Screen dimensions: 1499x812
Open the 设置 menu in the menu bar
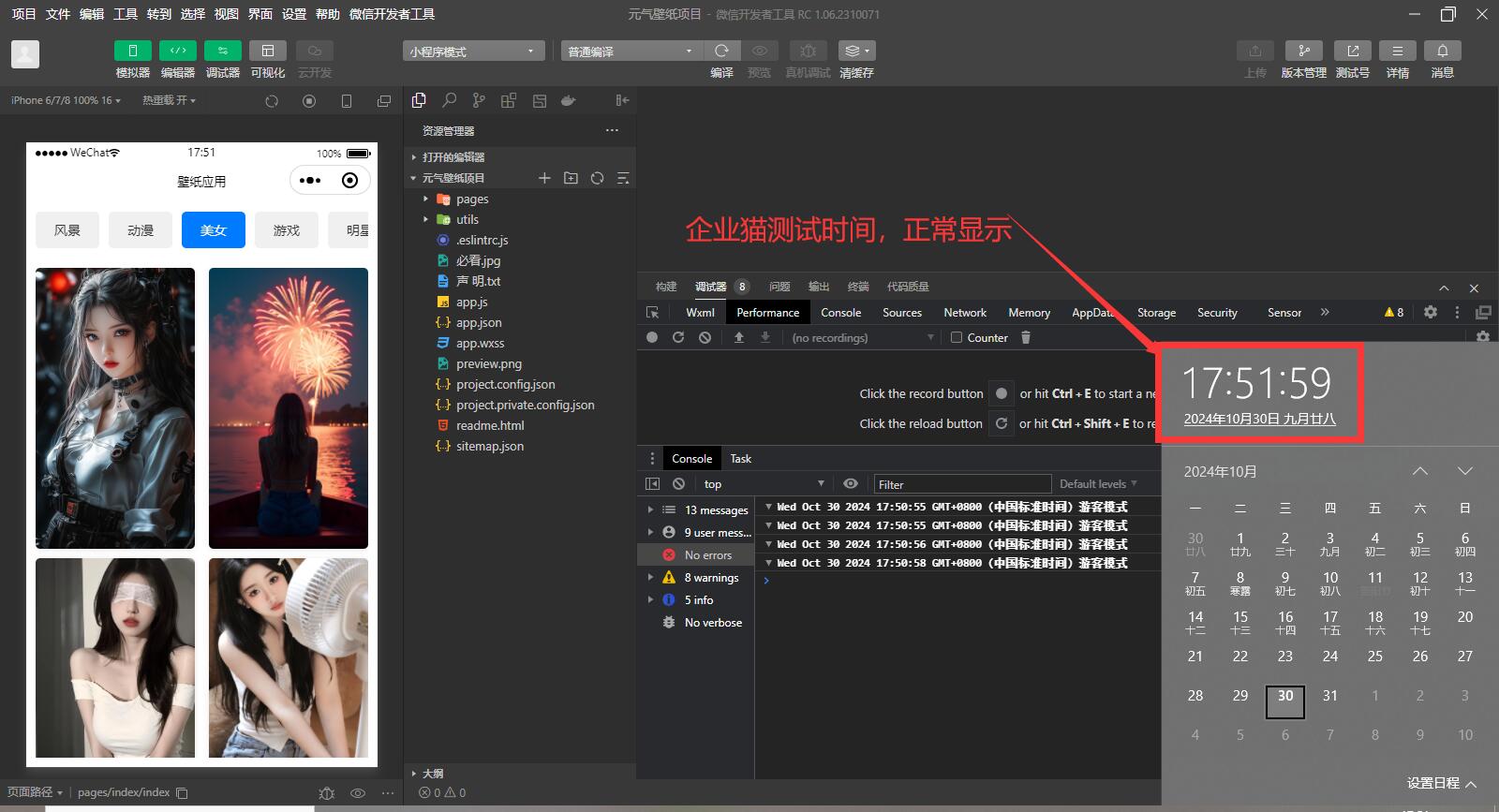(294, 14)
